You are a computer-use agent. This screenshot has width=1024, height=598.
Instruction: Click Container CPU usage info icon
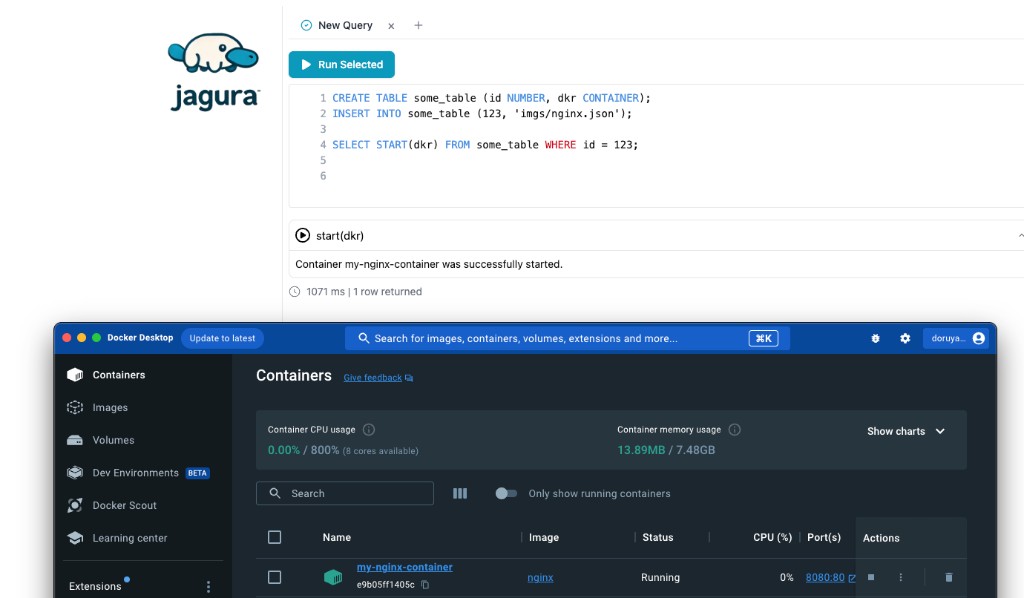tap(368, 430)
